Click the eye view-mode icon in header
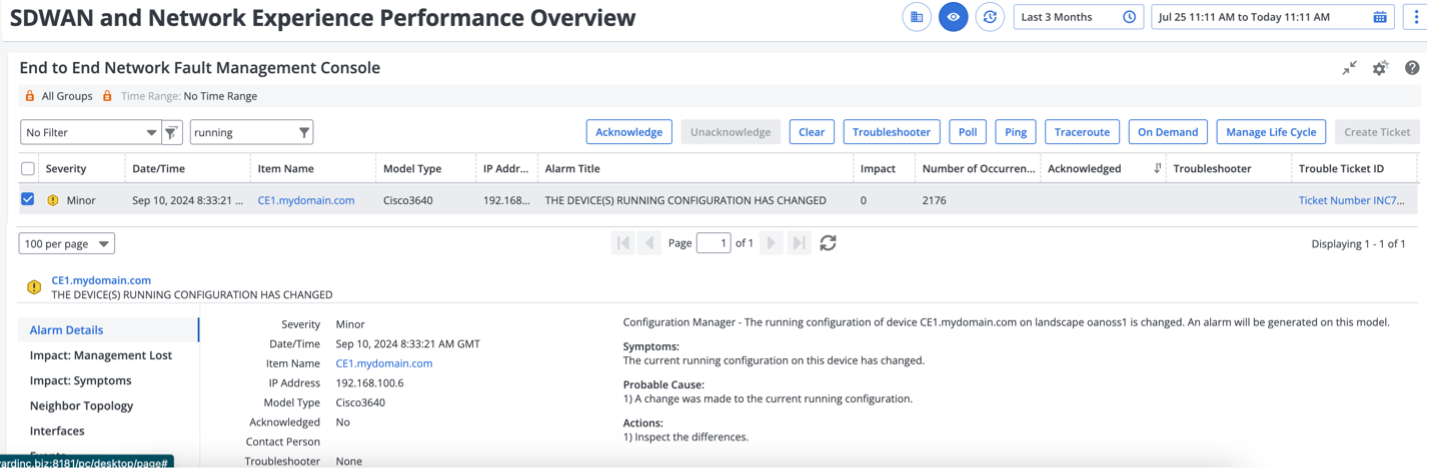 coord(953,17)
